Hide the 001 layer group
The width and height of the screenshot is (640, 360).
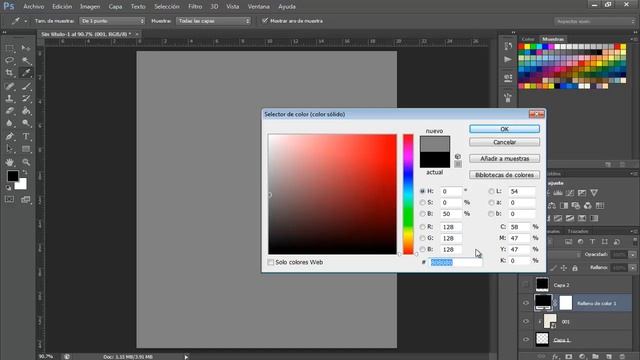(526, 321)
